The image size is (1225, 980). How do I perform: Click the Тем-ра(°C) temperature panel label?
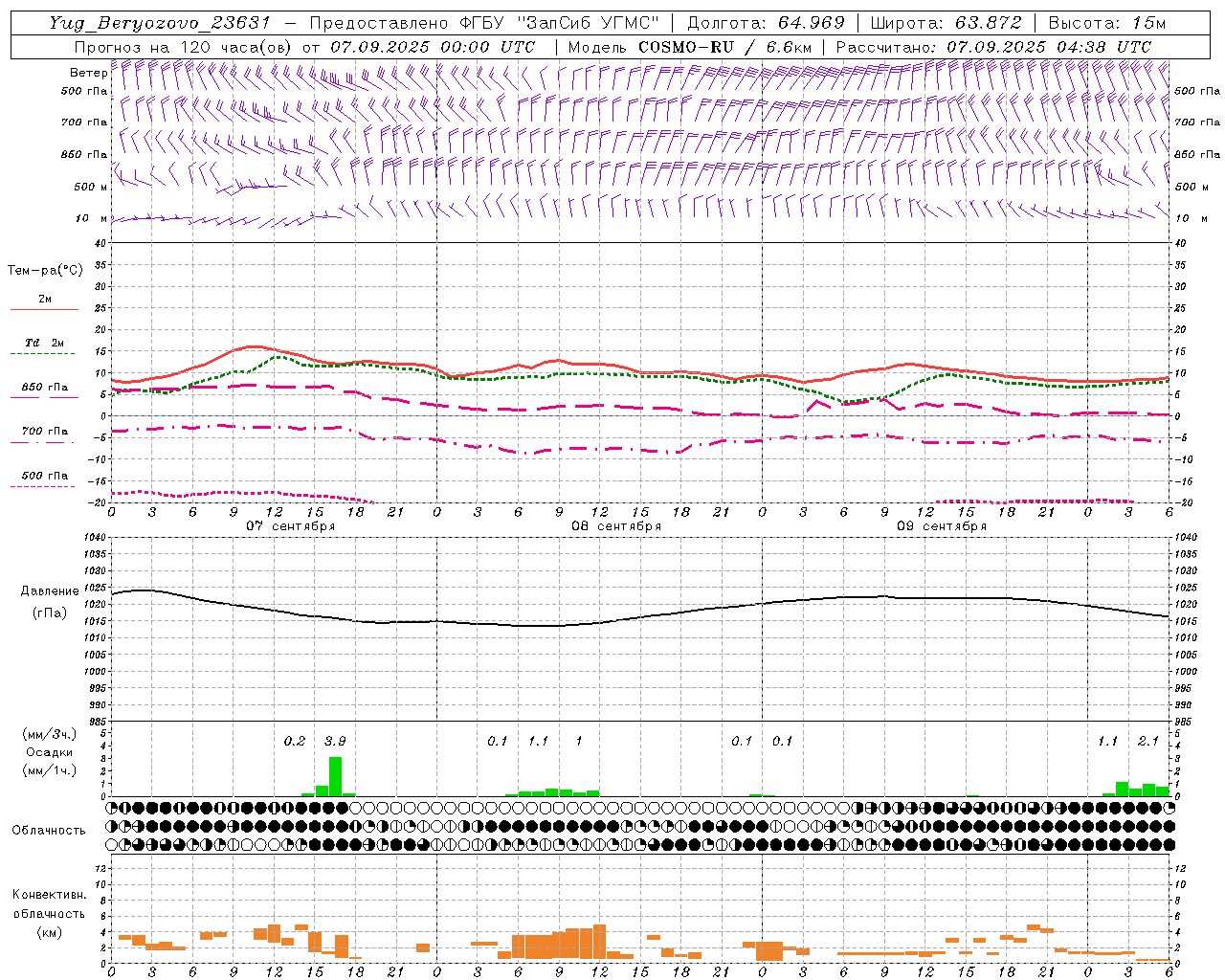[x=45, y=271]
